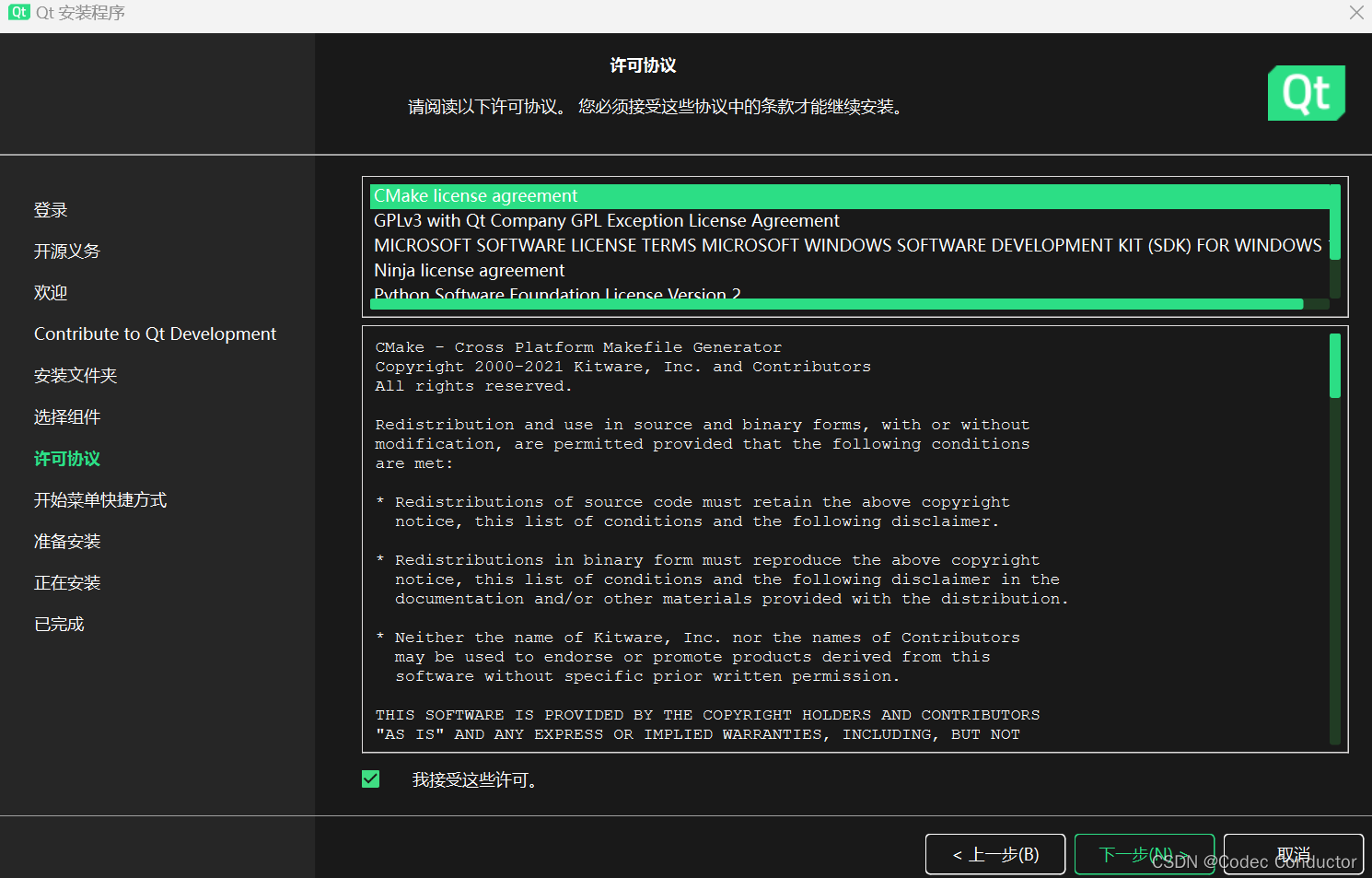Click the 取消 cancel button
Viewport: 1372px width, 878px height.
(x=1294, y=855)
